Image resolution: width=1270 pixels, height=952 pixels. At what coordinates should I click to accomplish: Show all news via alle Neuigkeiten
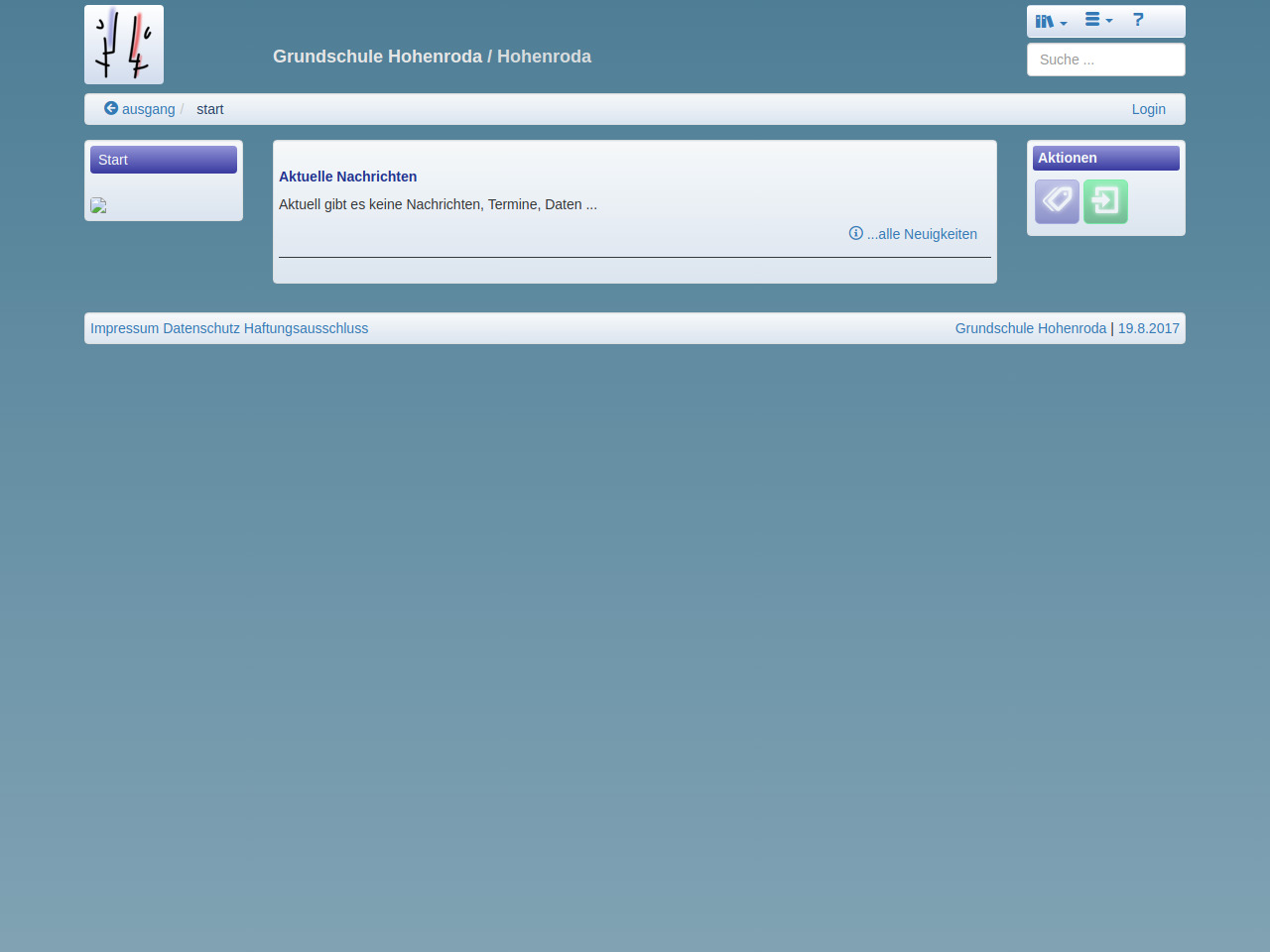[913, 234]
